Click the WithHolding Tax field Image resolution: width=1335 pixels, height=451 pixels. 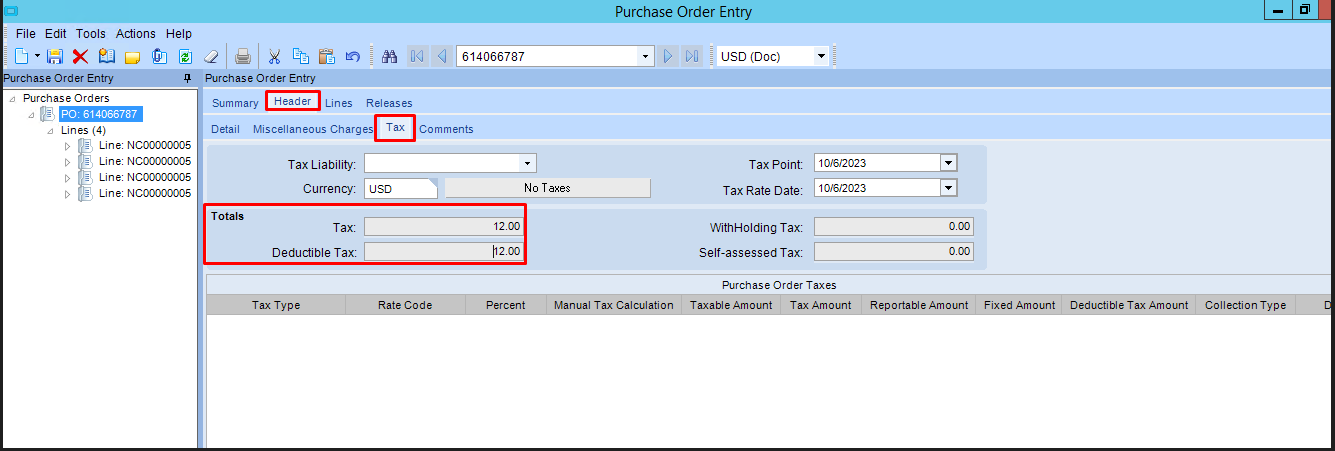pos(893,227)
